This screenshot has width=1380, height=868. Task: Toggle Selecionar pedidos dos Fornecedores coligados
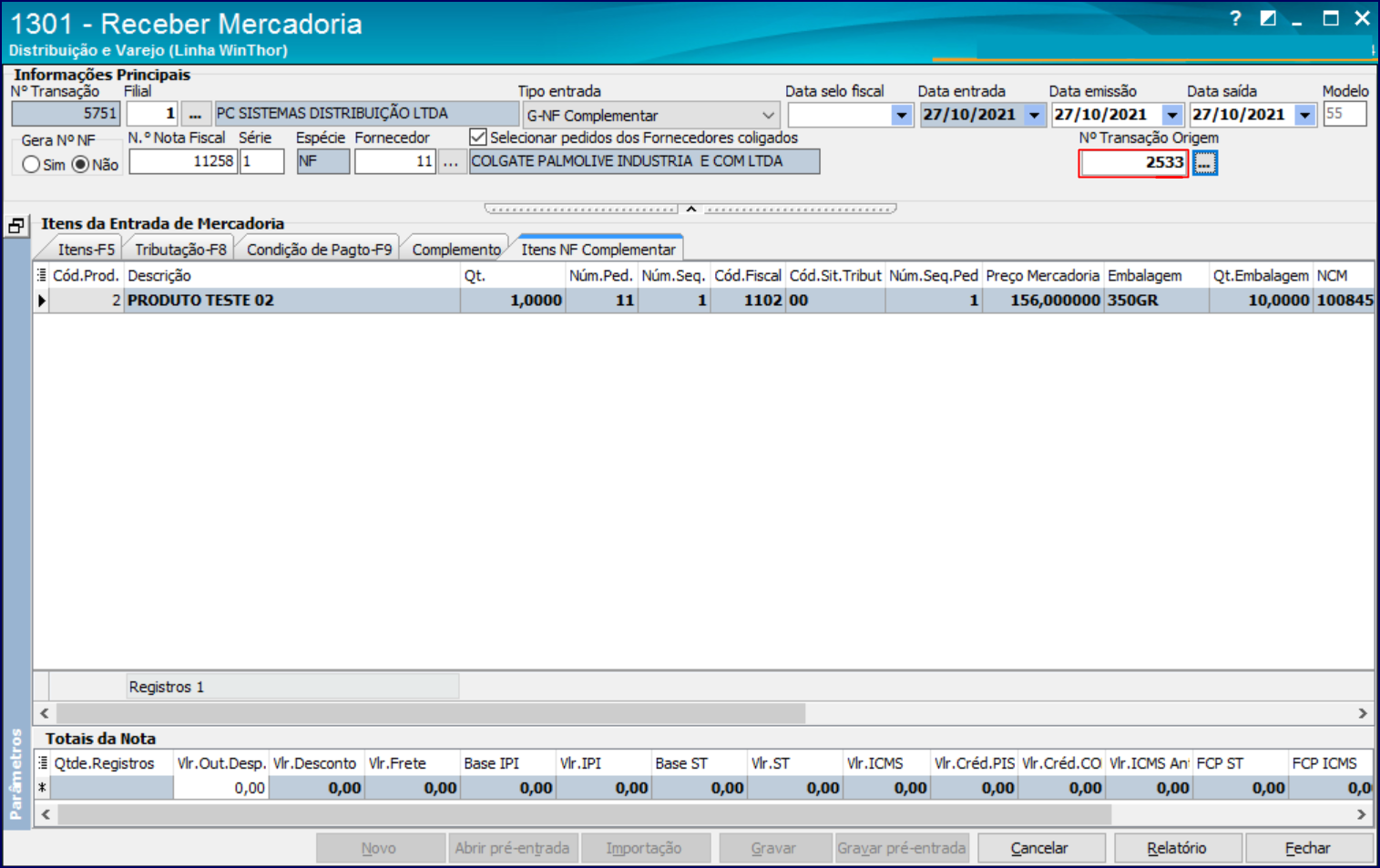(478, 138)
